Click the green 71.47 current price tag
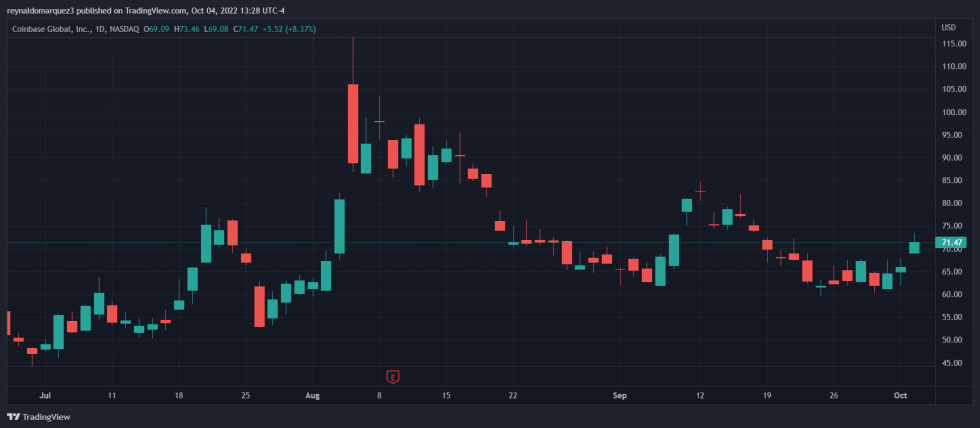This screenshot has width=980, height=428. point(952,243)
